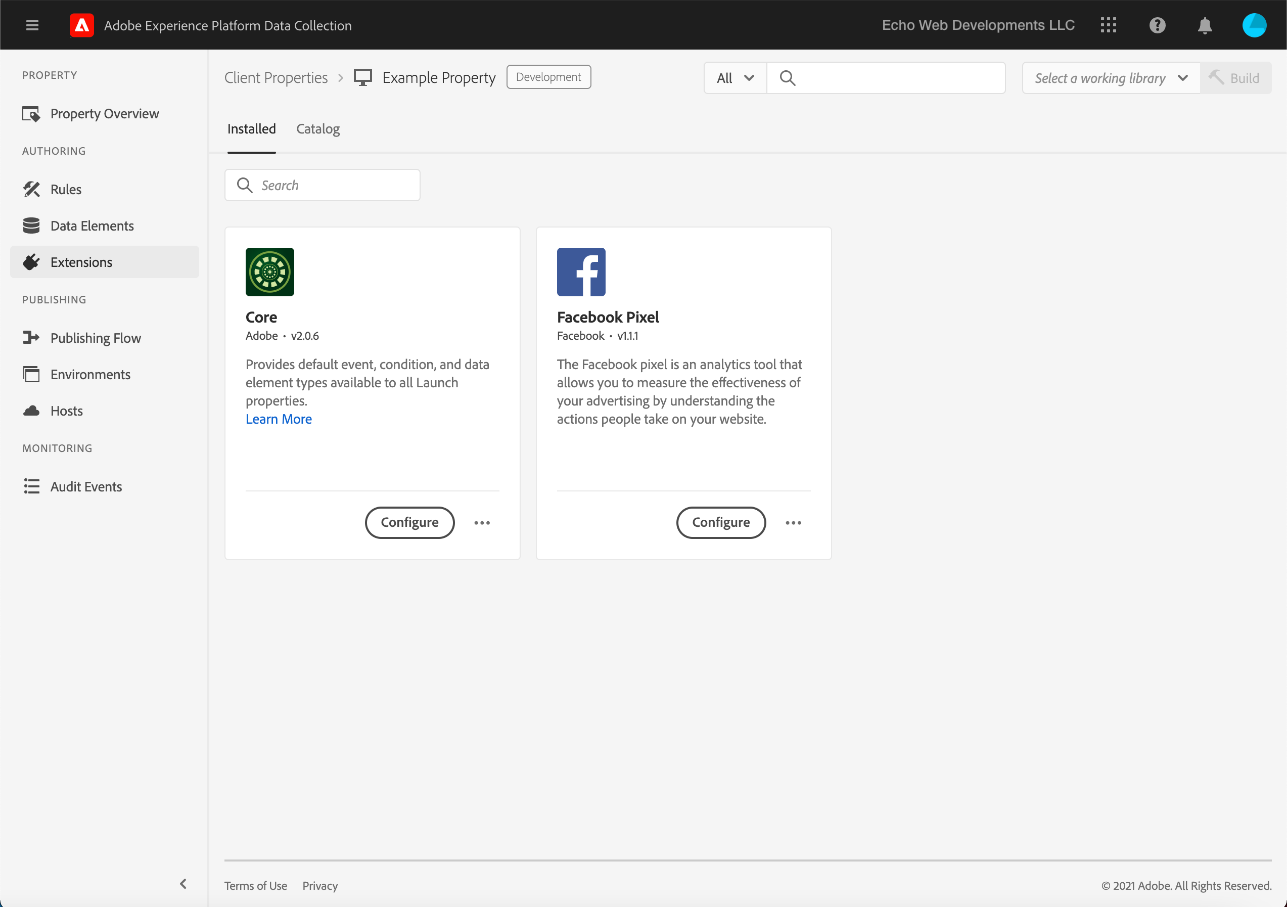This screenshot has height=907, width=1287.
Task: Open the Select a working library dropdown
Action: coord(1111,78)
